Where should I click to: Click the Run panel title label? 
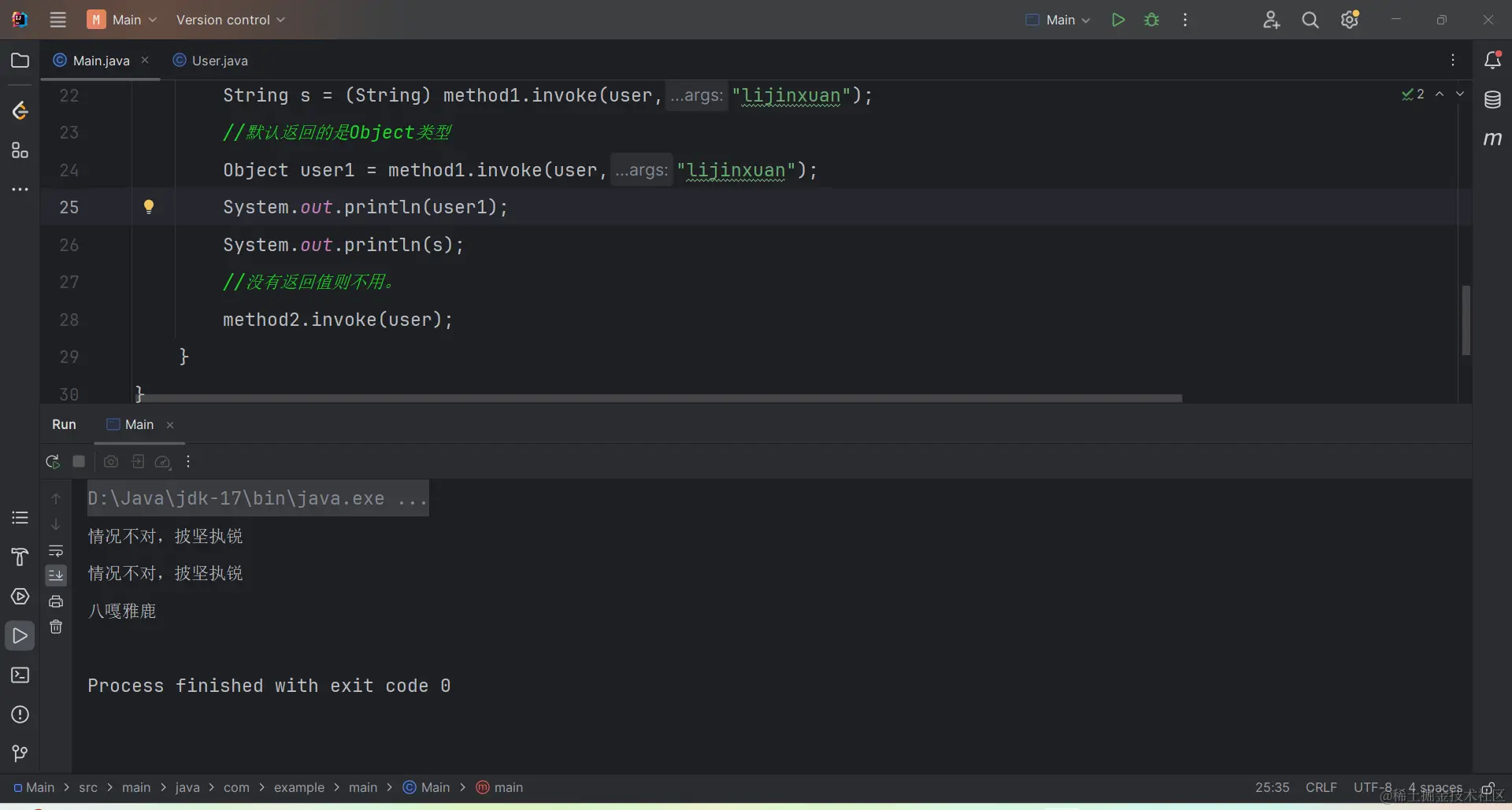64,424
